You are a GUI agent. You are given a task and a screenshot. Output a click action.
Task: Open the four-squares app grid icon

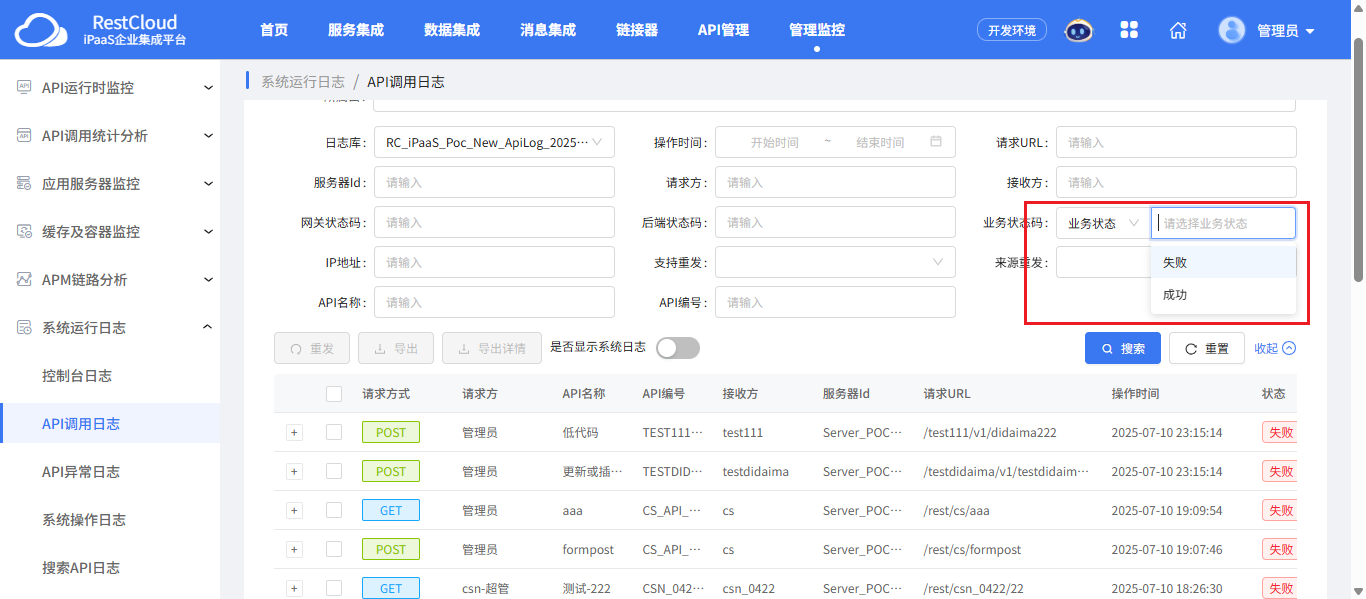pyautogui.click(x=1129, y=30)
